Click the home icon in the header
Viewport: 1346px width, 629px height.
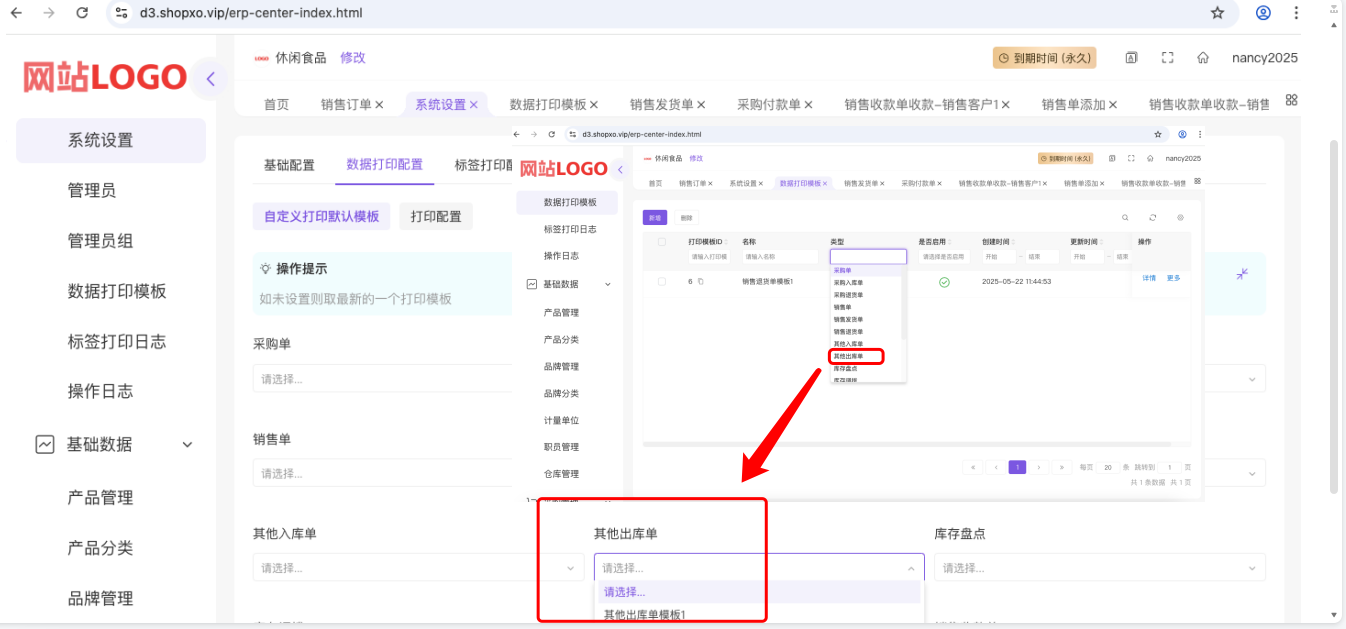coord(1203,58)
